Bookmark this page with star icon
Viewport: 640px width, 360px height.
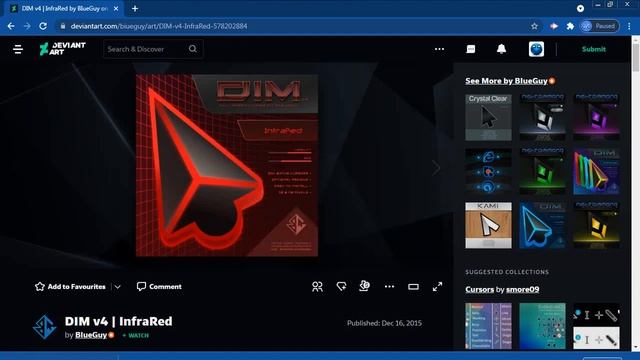pyautogui.click(x=534, y=26)
